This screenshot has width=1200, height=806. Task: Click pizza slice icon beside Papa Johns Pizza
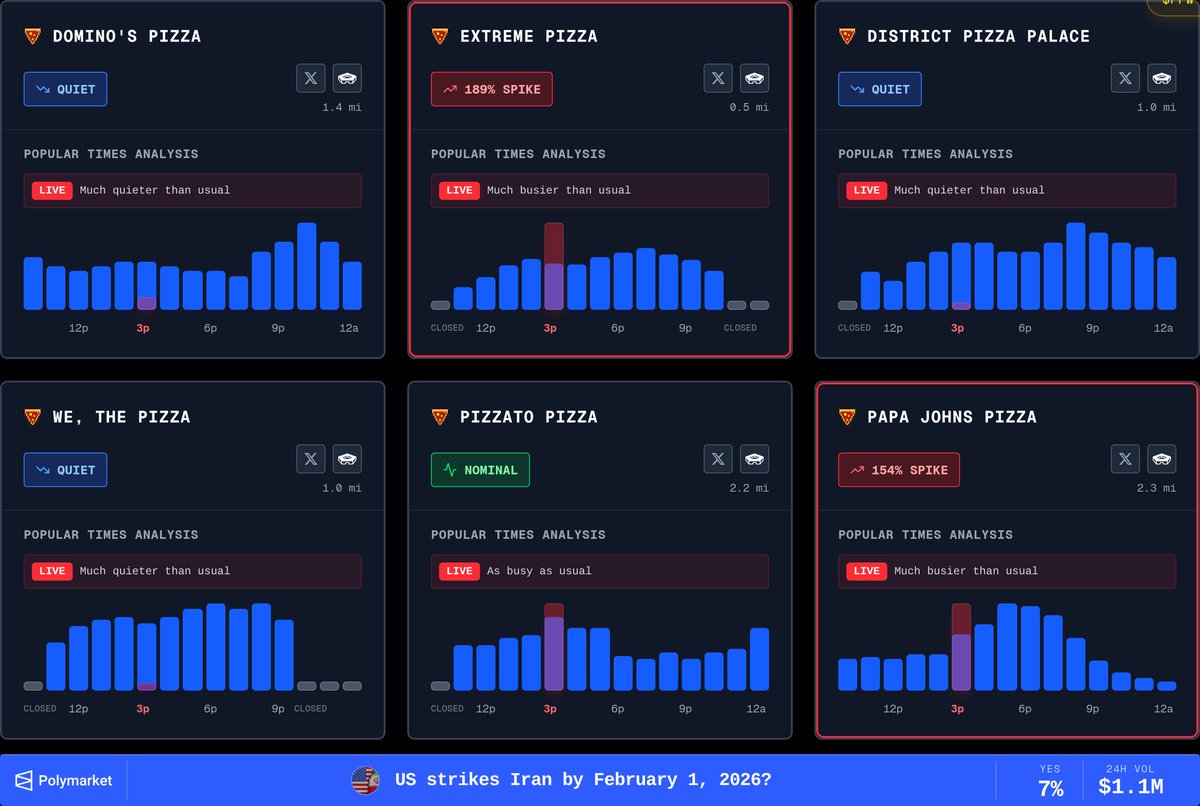point(847,417)
